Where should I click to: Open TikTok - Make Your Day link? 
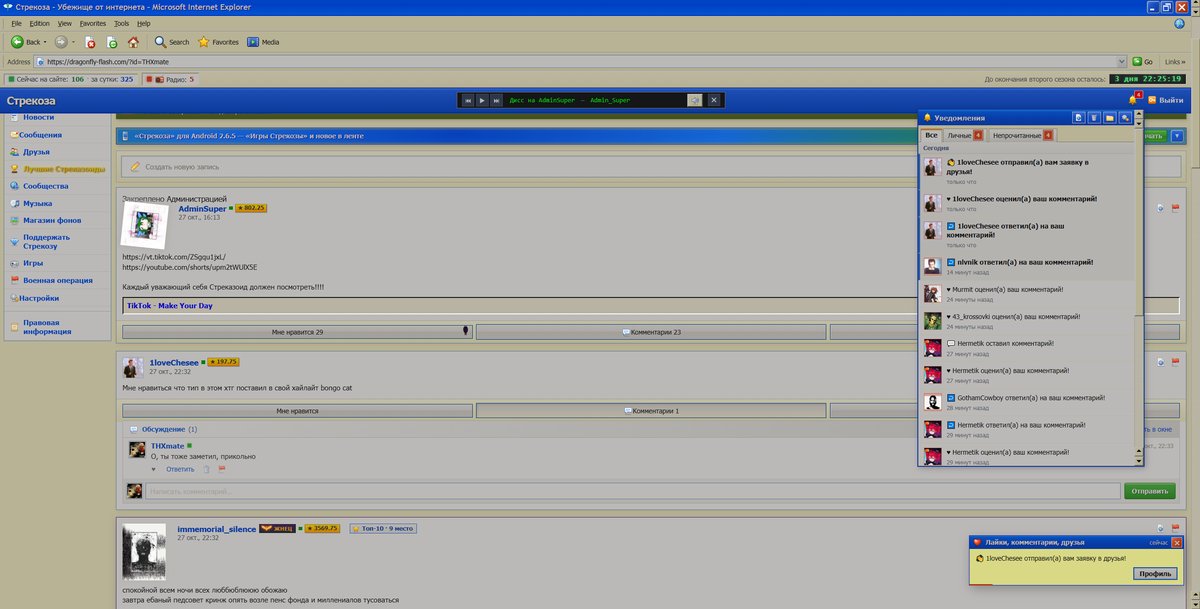[170, 305]
